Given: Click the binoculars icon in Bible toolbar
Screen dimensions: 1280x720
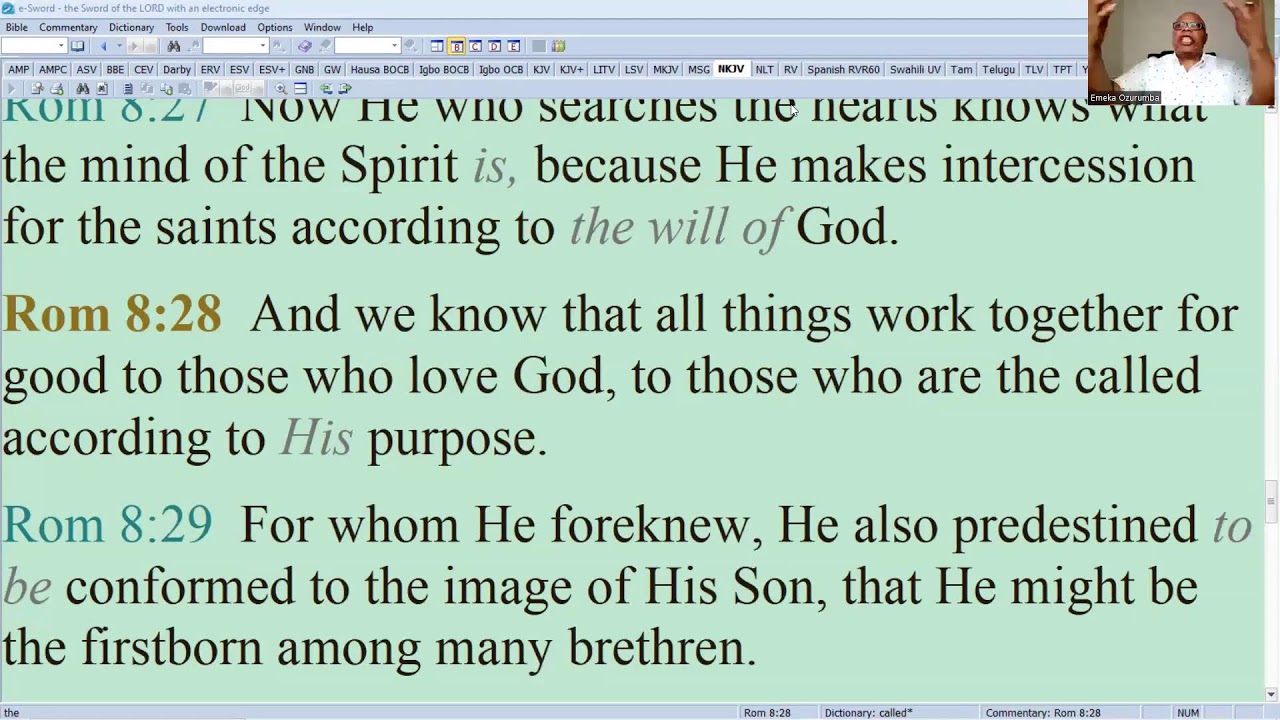Looking at the screenshot, I should pos(82,89).
